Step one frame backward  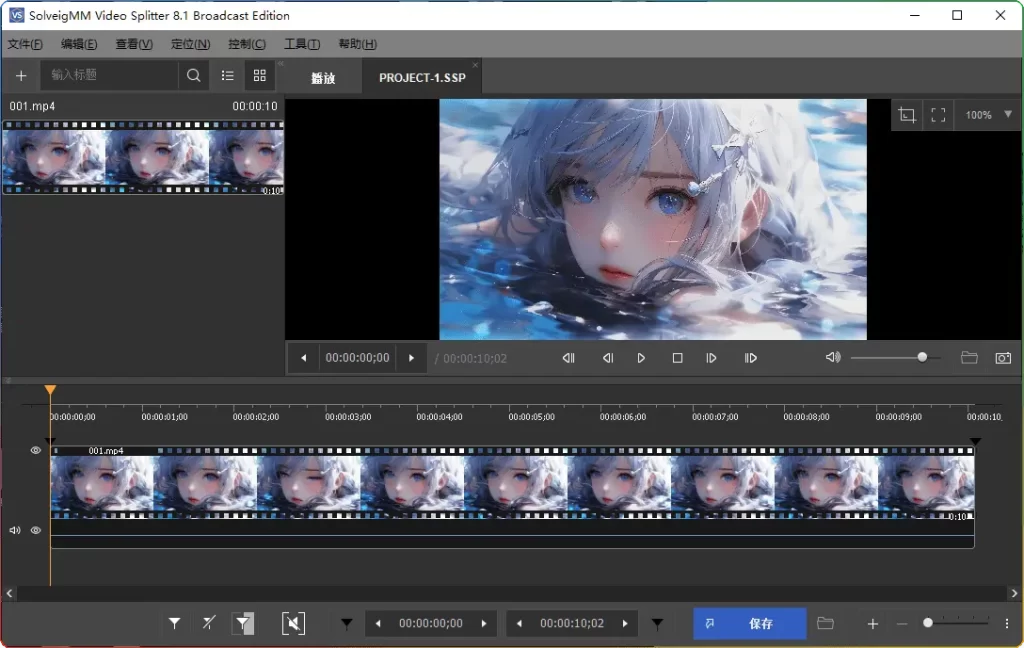coord(608,358)
